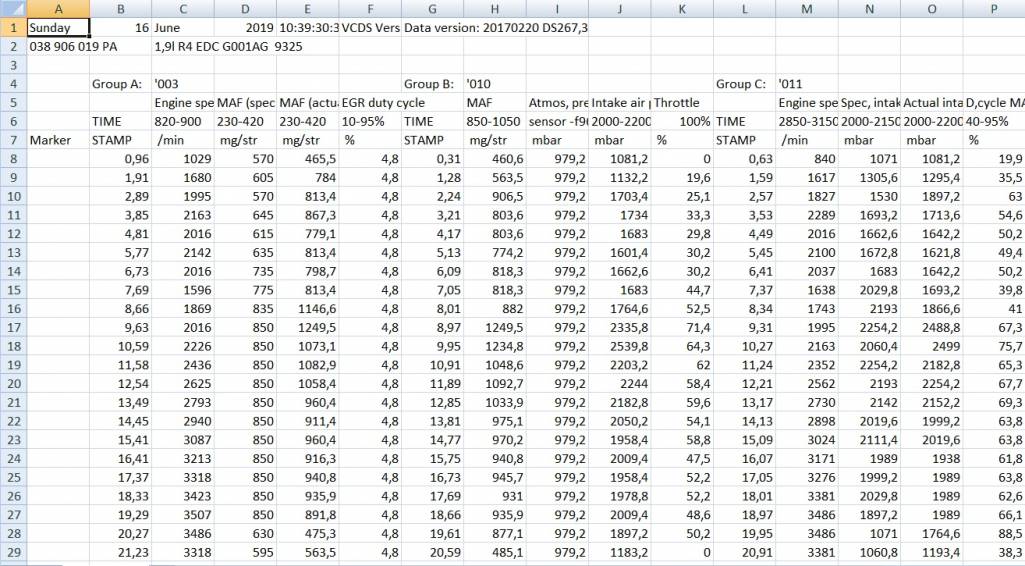Click the 'Data version: 20170220 DS267,3' cell
This screenshot has height=566, width=1025.
(x=495, y=28)
